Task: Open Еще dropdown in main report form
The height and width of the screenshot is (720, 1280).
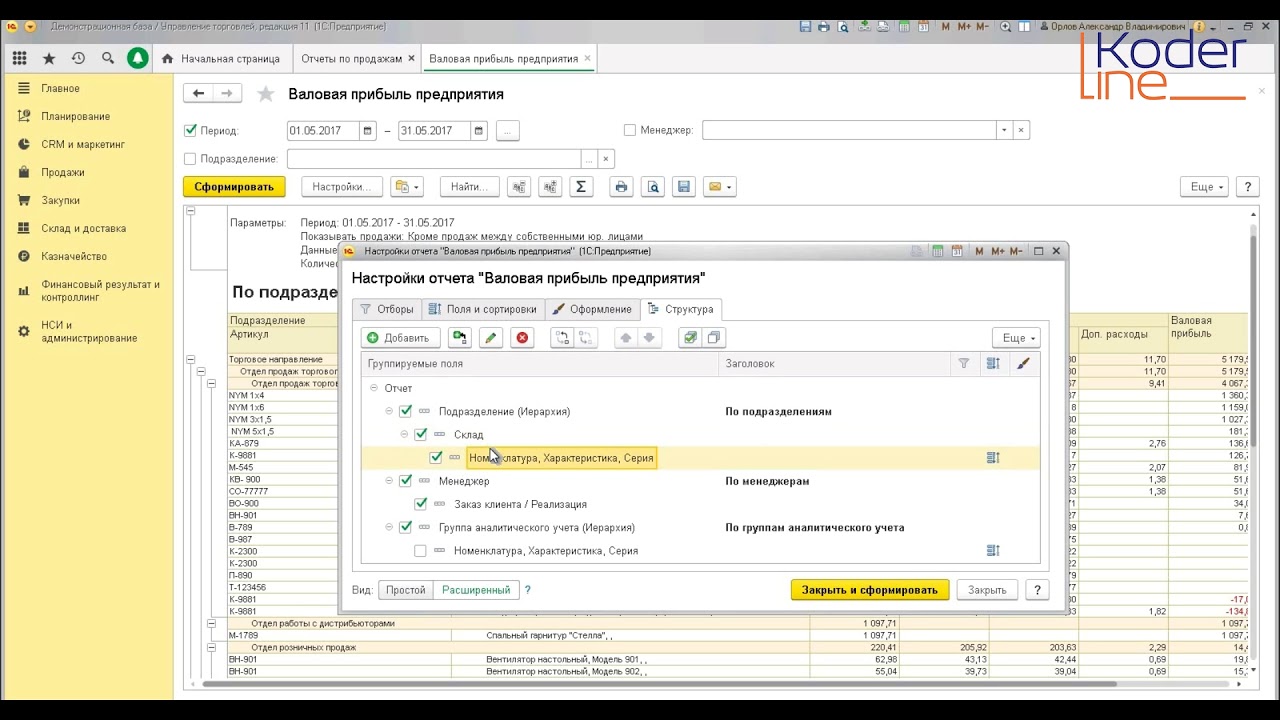Action: tap(1204, 187)
